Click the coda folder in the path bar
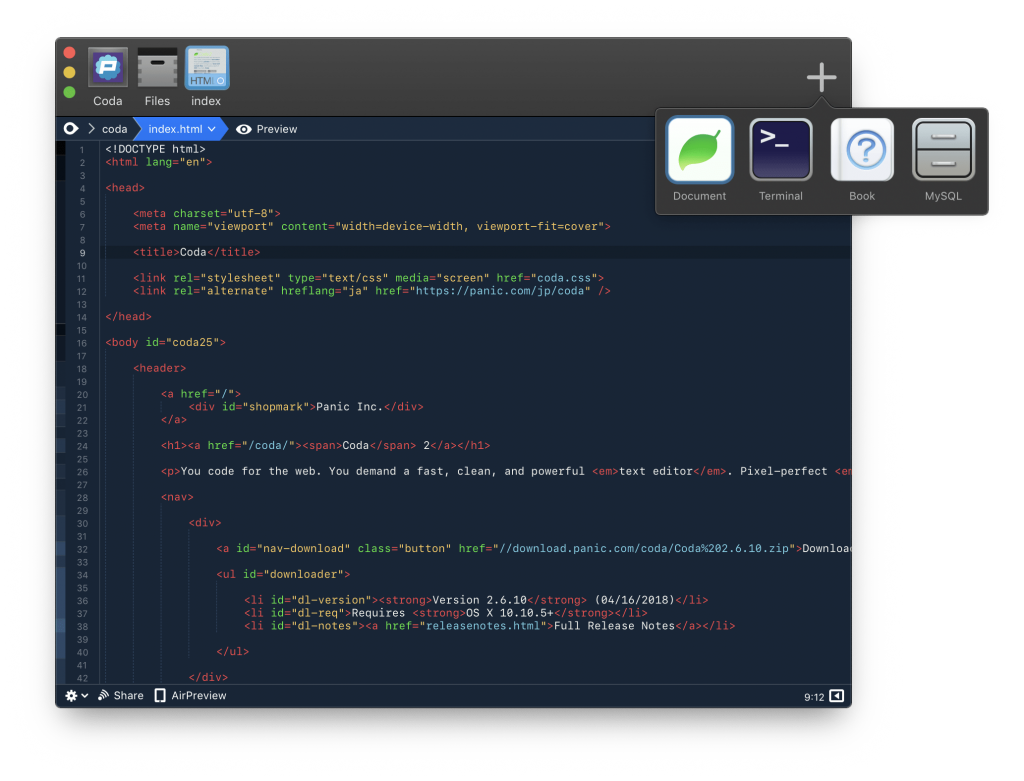Viewport: 1024px width, 781px height. pyautogui.click(x=114, y=129)
